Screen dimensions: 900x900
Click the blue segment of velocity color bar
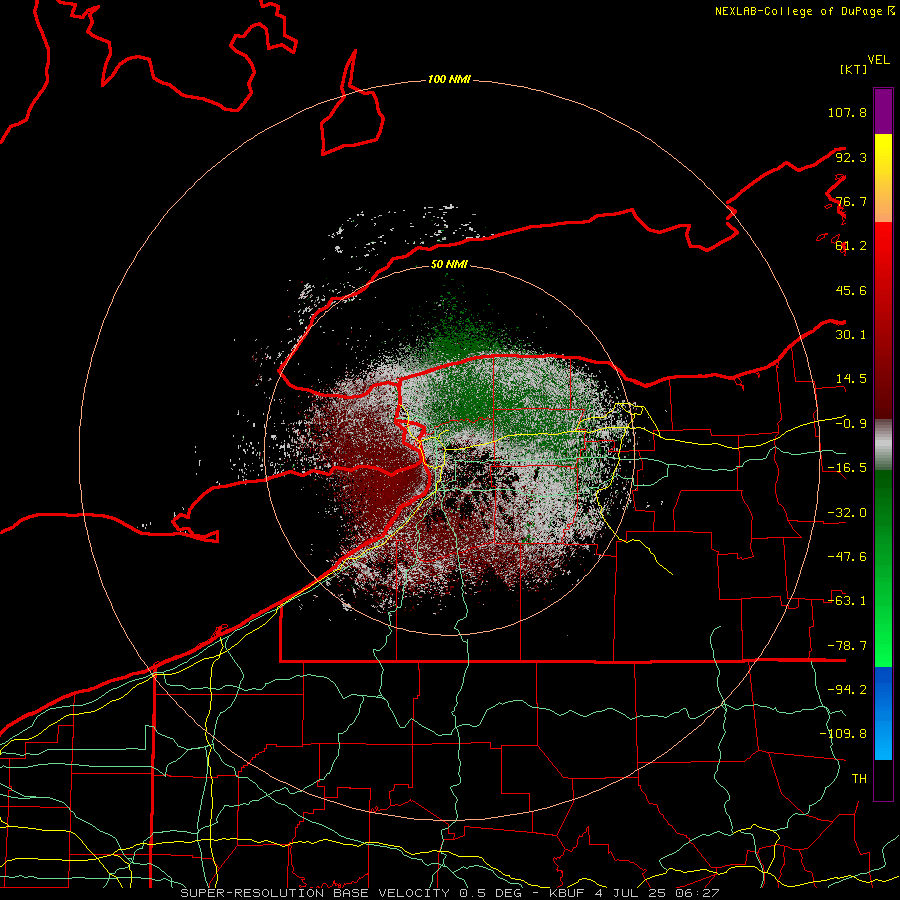click(x=883, y=713)
